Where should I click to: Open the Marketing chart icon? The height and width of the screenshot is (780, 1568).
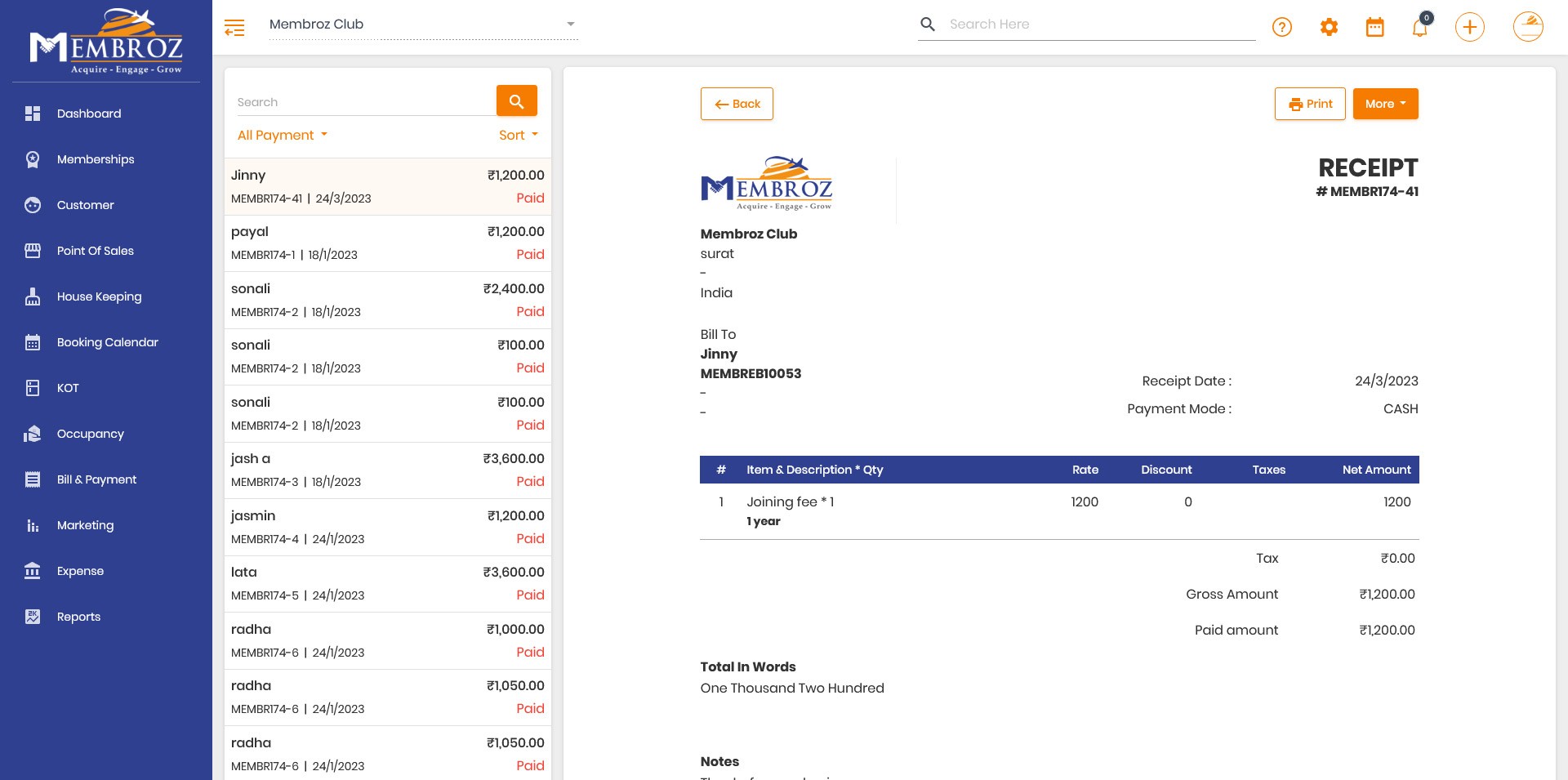click(x=33, y=525)
